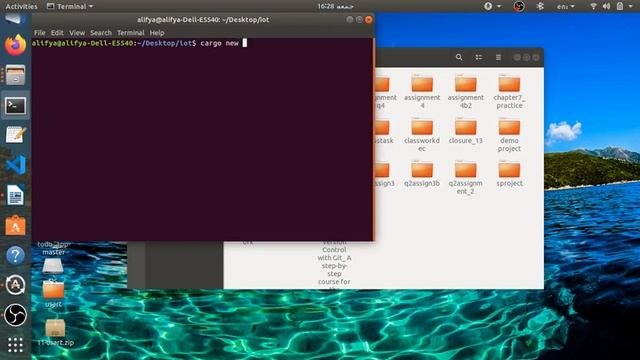Open the Activities overview
The height and width of the screenshot is (360, 640).
click(21, 6)
